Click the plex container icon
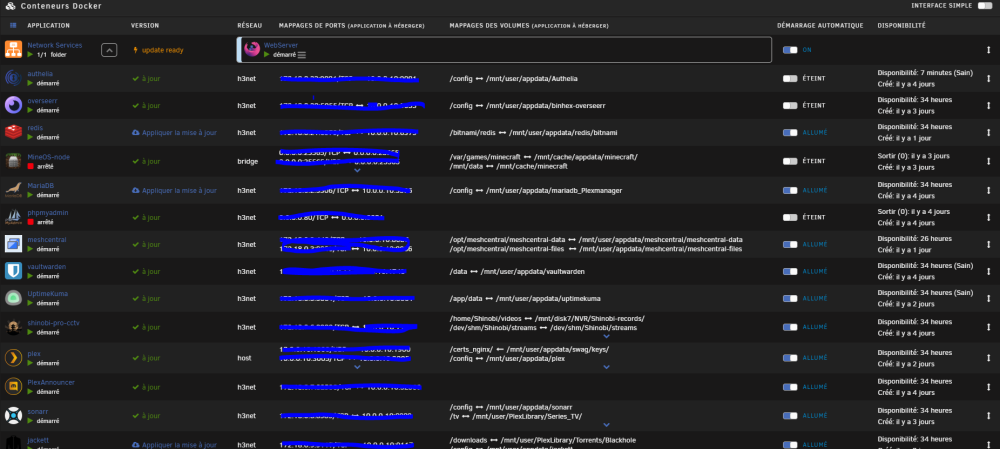The height and width of the screenshot is (449, 1000). pos(13,358)
